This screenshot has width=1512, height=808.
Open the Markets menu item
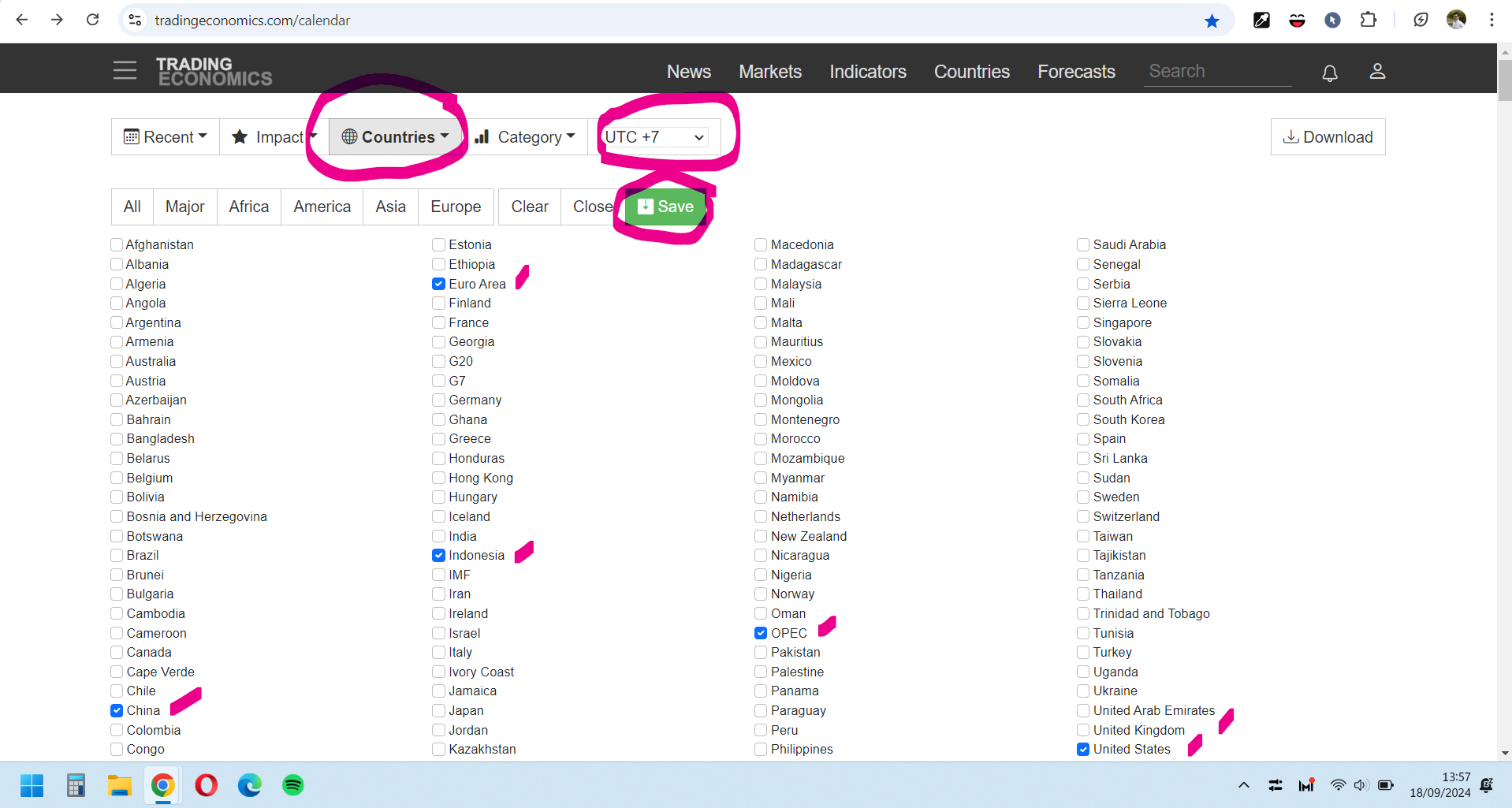coord(769,72)
